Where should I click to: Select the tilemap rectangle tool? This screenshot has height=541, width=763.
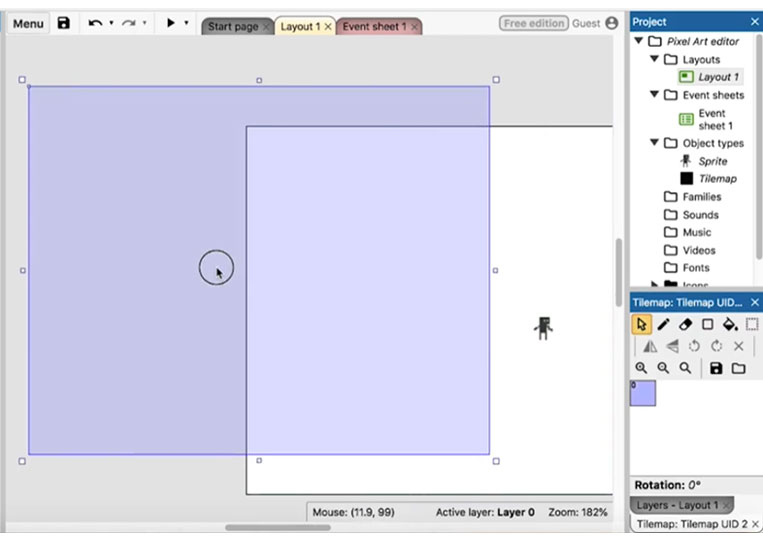708,324
